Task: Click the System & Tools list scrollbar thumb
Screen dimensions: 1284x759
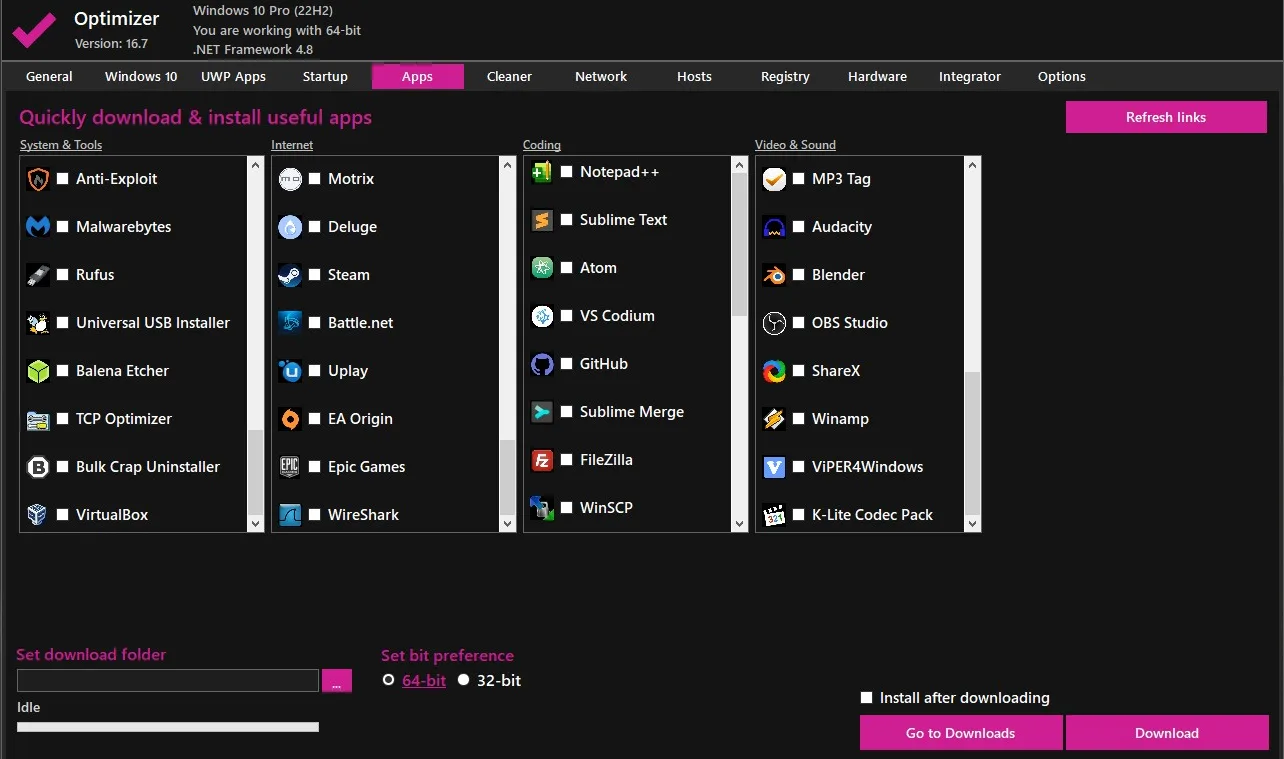Action: (256, 471)
